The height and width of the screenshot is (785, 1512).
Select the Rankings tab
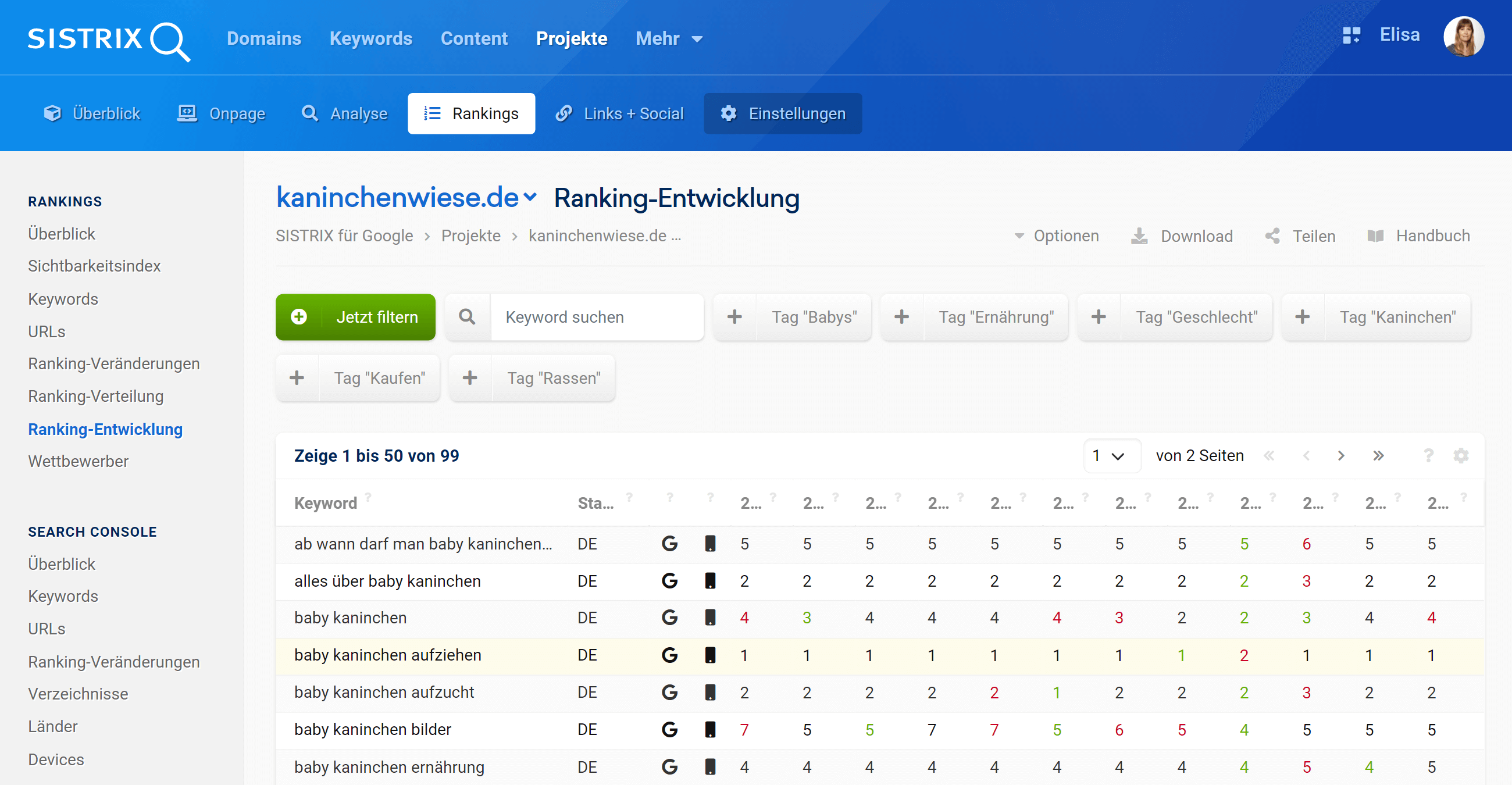[471, 114]
